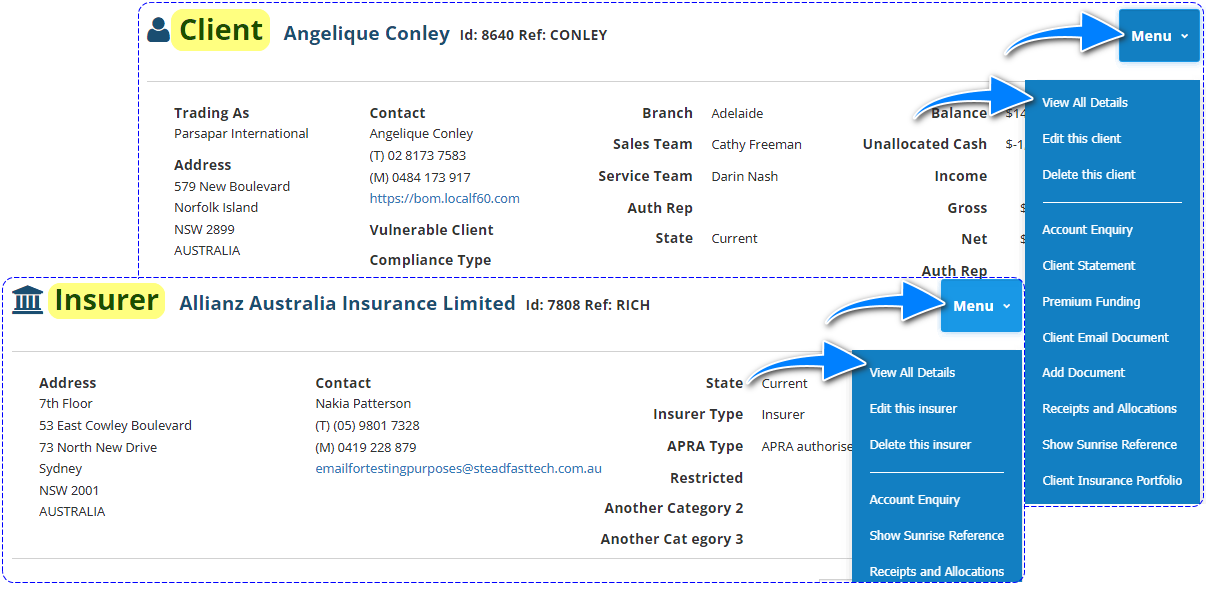The image size is (1206, 590).
Task: Select Delete this client option
Action: [x=1088, y=174]
